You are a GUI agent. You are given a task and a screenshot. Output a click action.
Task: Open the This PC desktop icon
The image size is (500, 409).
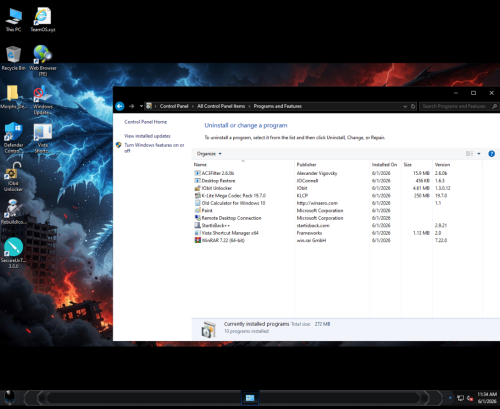click(13, 20)
